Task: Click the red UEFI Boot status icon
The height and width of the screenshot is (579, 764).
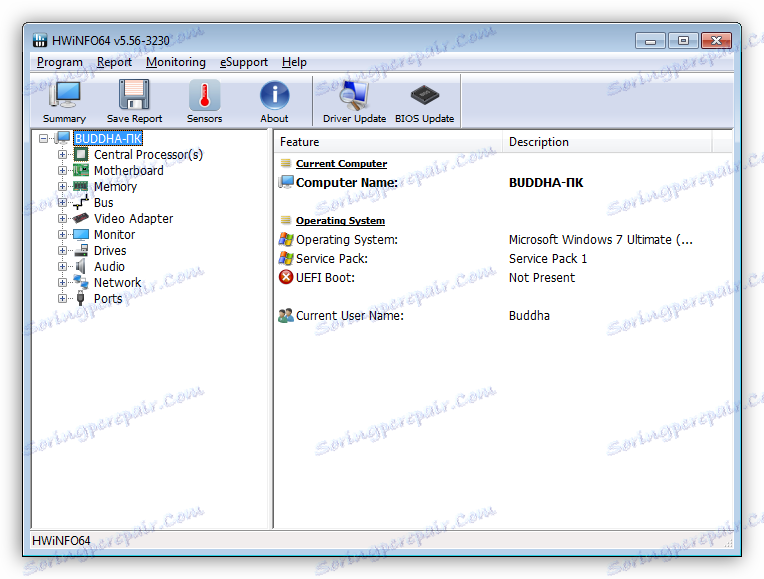Action: pyautogui.click(x=286, y=277)
